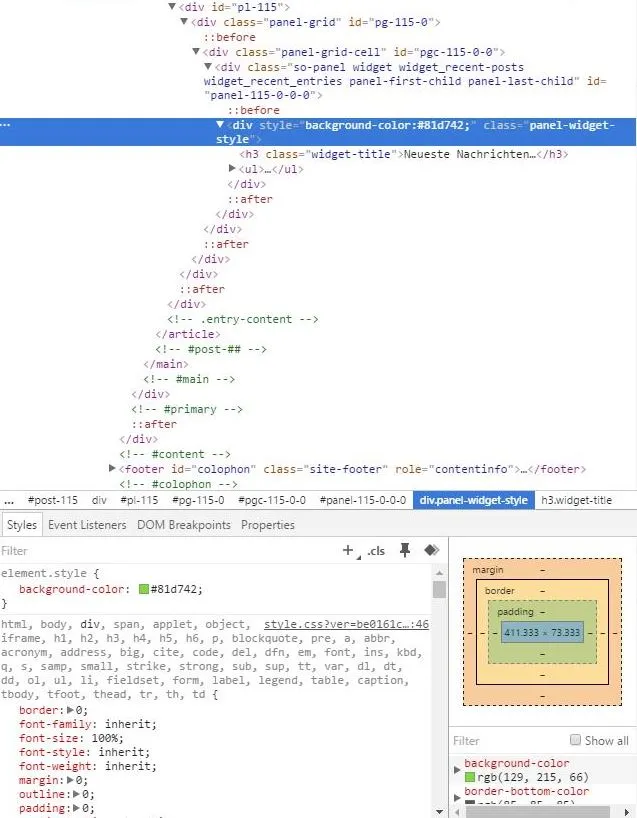The image size is (637, 818).
Task: Click the padding region of box model
Action: pyautogui.click(x=542, y=654)
